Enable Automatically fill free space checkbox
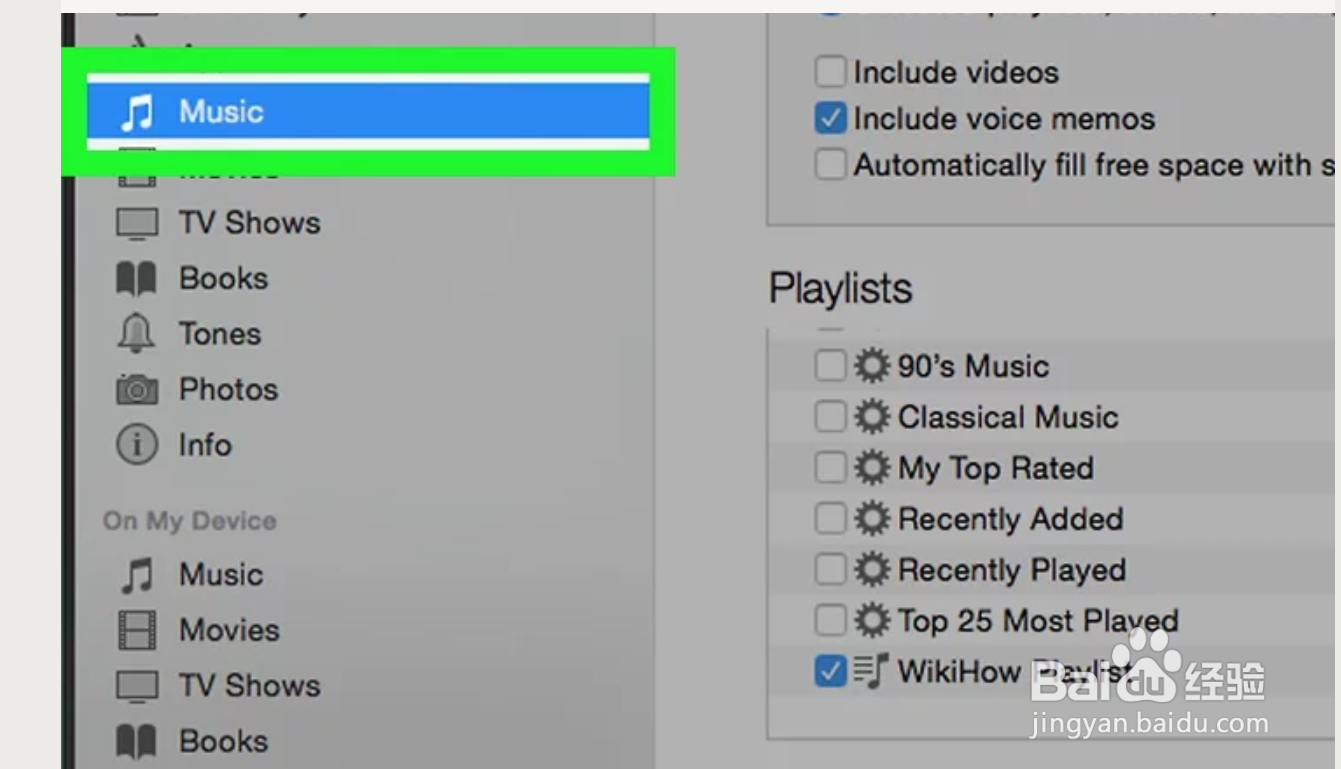The height and width of the screenshot is (769, 1341). [x=830, y=165]
